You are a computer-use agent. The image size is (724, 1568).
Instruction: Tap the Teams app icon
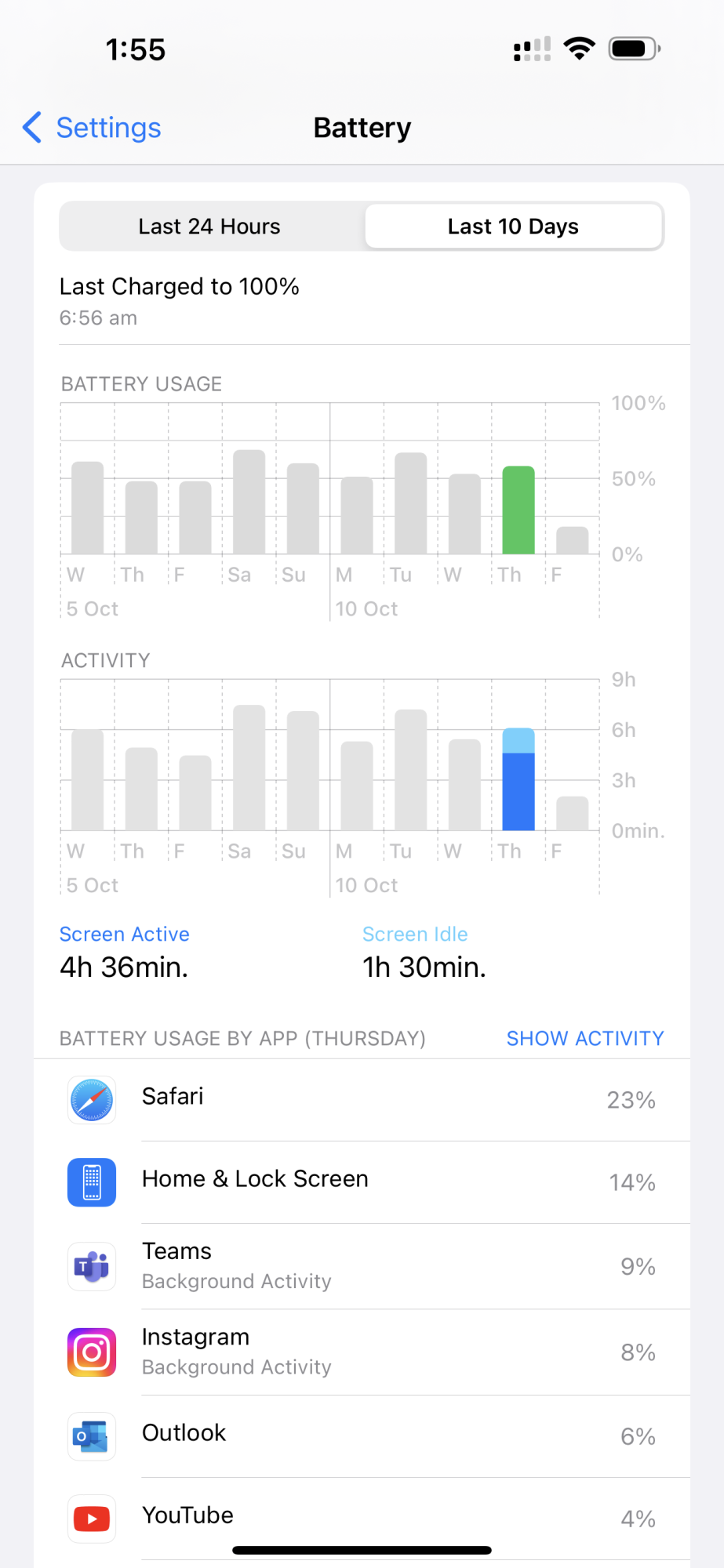(x=92, y=1266)
